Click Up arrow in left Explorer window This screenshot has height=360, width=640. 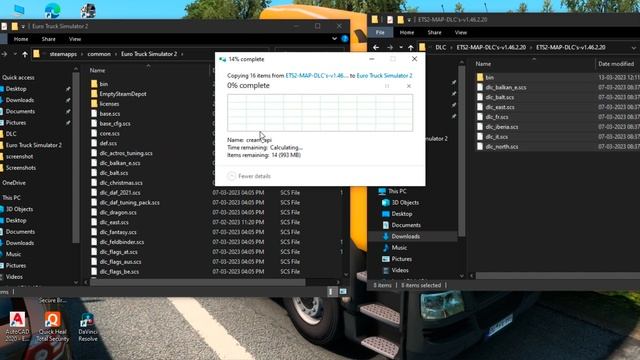pos(25,54)
